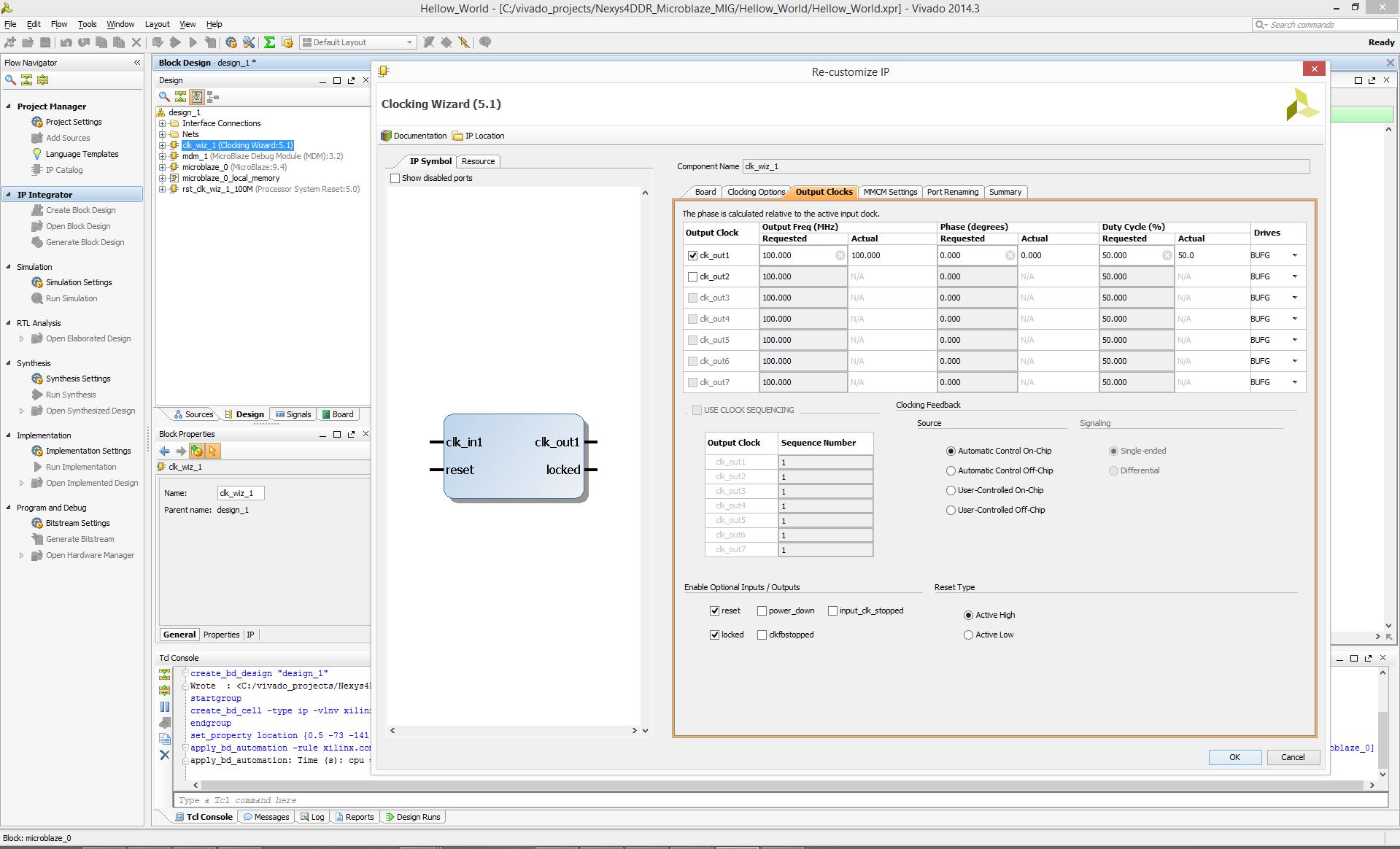1400x849 pixels.
Task: Click the IP Location folder icon
Action: click(457, 136)
